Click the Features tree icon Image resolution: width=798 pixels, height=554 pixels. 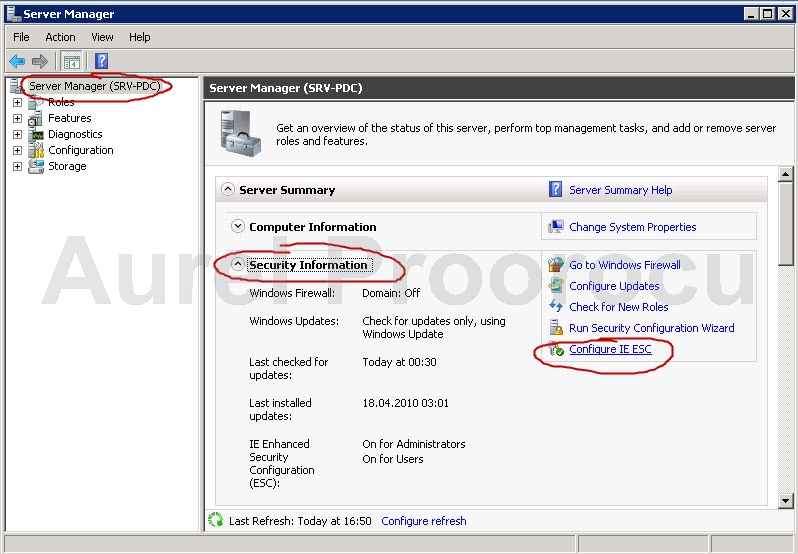[36, 119]
